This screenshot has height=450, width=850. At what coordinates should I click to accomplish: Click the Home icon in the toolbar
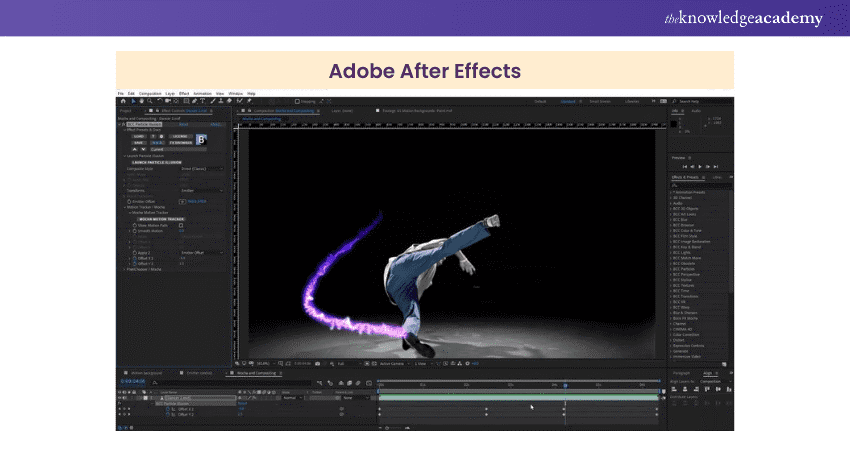pos(123,101)
